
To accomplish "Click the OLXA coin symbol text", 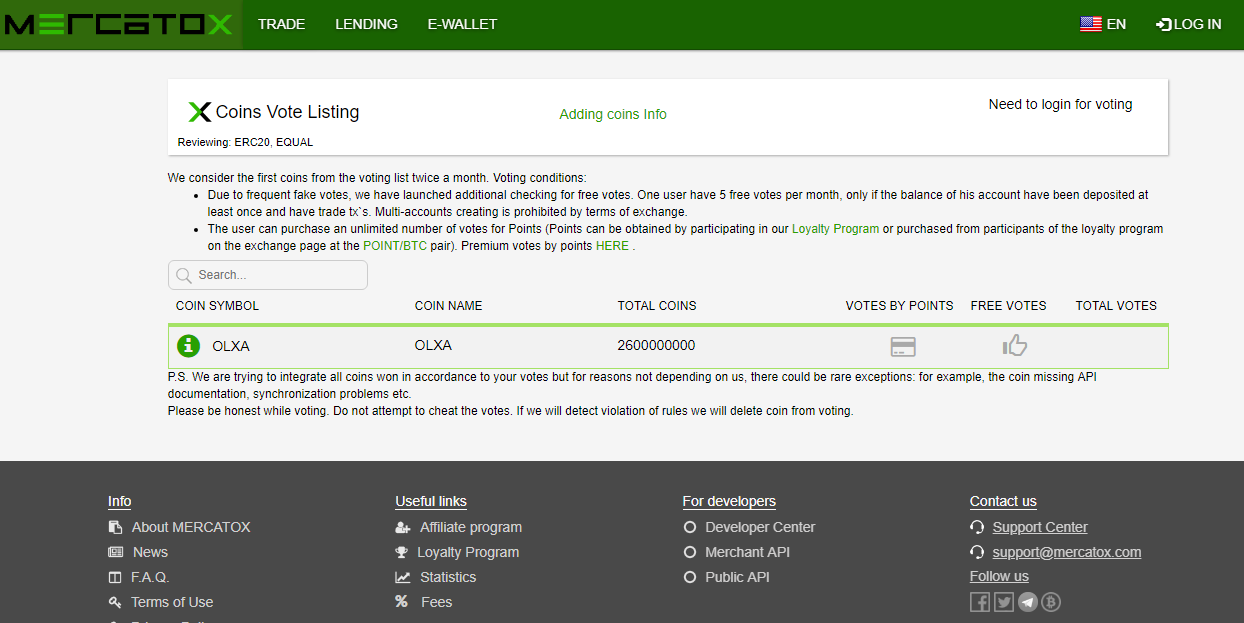I will coord(231,347).
